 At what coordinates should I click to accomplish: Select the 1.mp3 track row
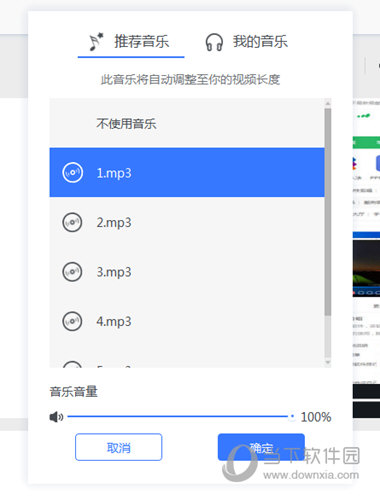click(187, 172)
